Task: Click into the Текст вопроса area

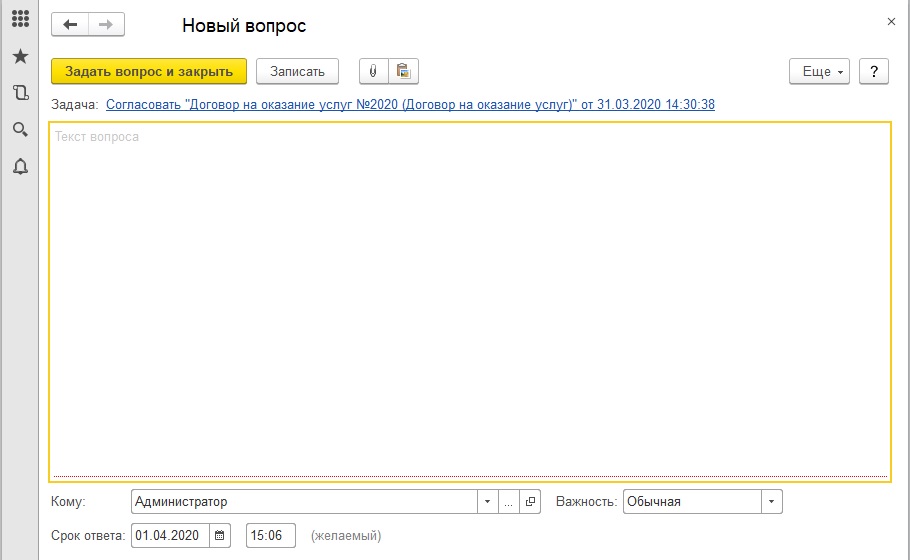Action: pos(470,302)
